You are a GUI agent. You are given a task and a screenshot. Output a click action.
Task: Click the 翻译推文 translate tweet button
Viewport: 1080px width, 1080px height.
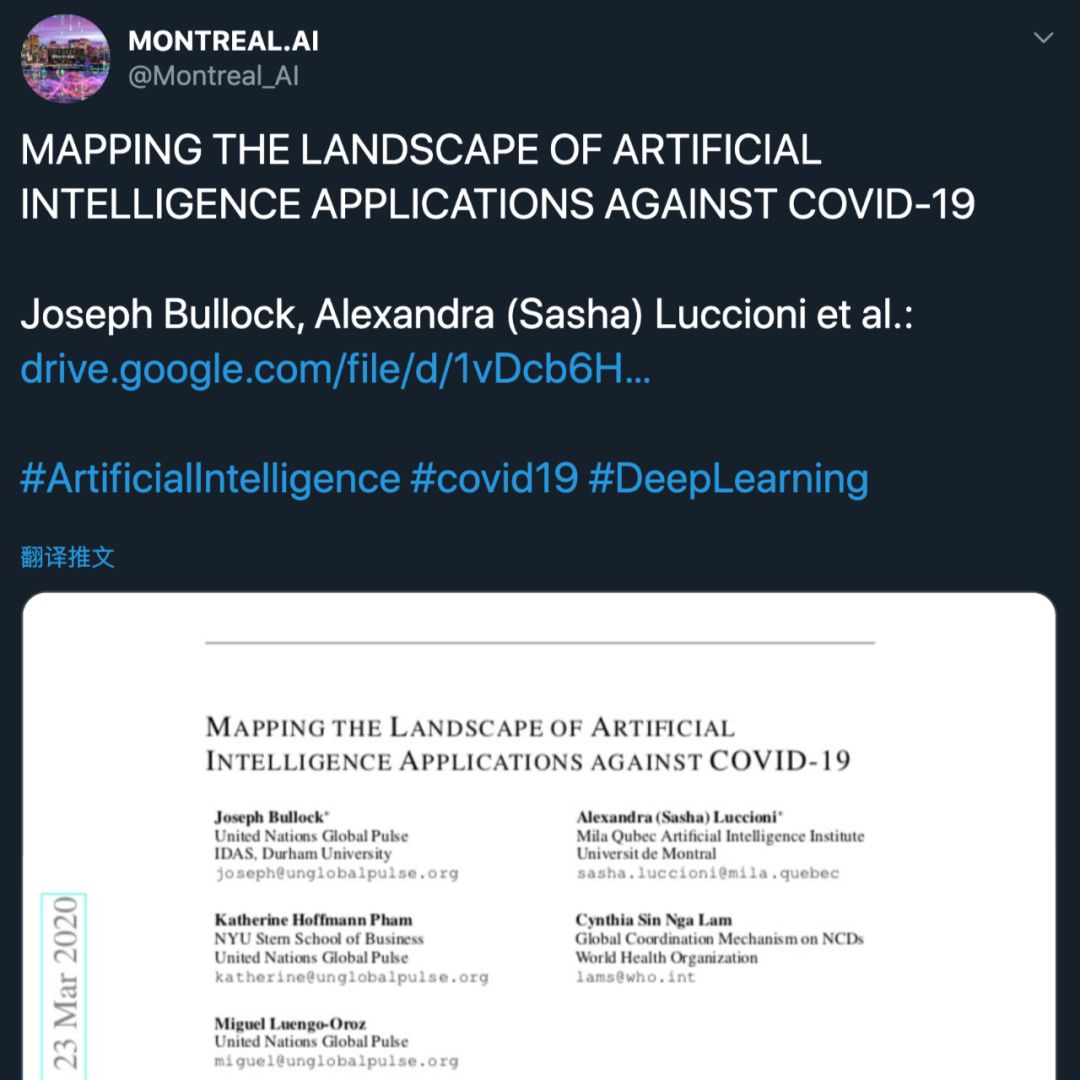coord(68,557)
